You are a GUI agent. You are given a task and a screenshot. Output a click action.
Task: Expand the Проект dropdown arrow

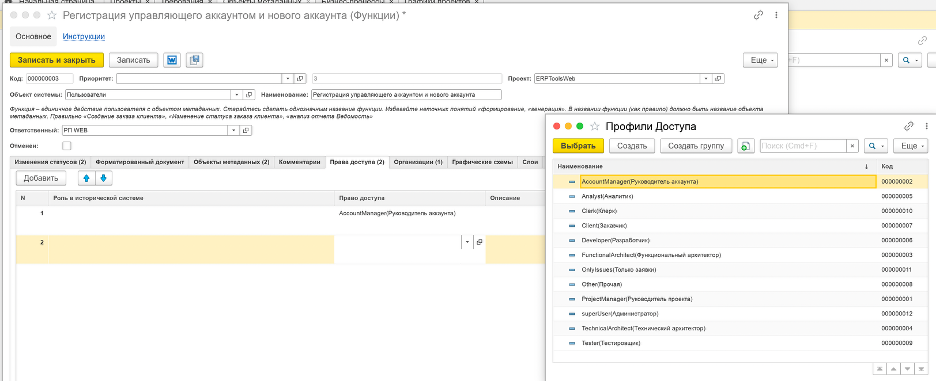[706, 78]
